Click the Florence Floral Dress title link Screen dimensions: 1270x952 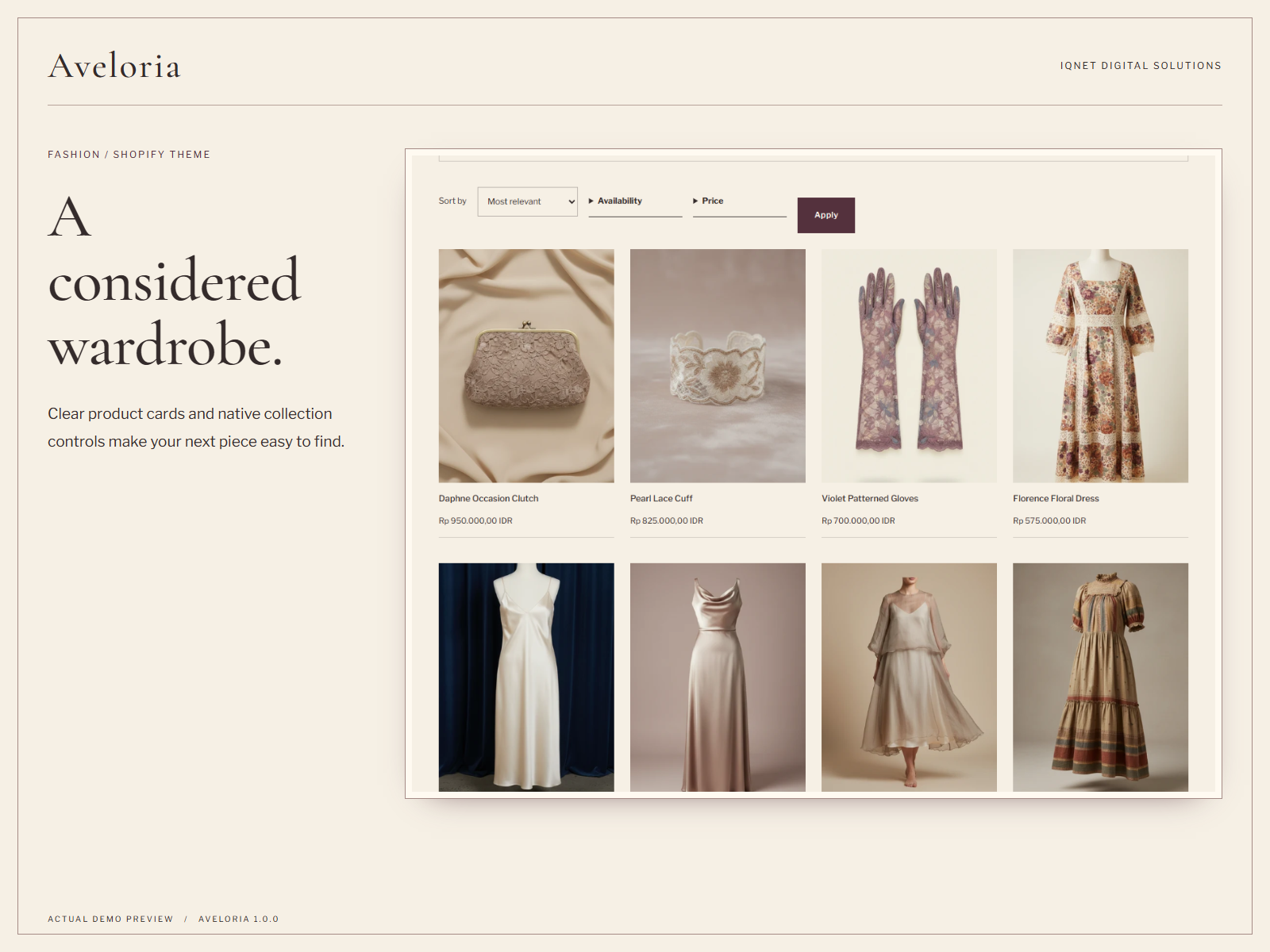(x=1056, y=498)
